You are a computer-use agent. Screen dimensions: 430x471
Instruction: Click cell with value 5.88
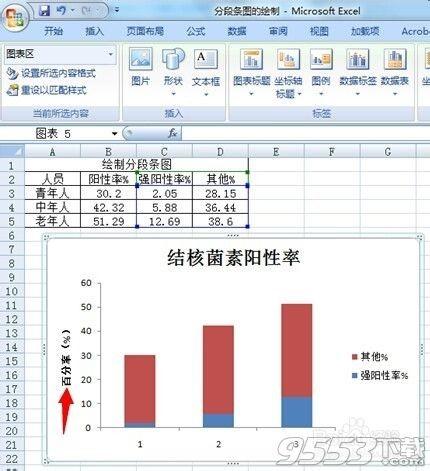coord(164,207)
